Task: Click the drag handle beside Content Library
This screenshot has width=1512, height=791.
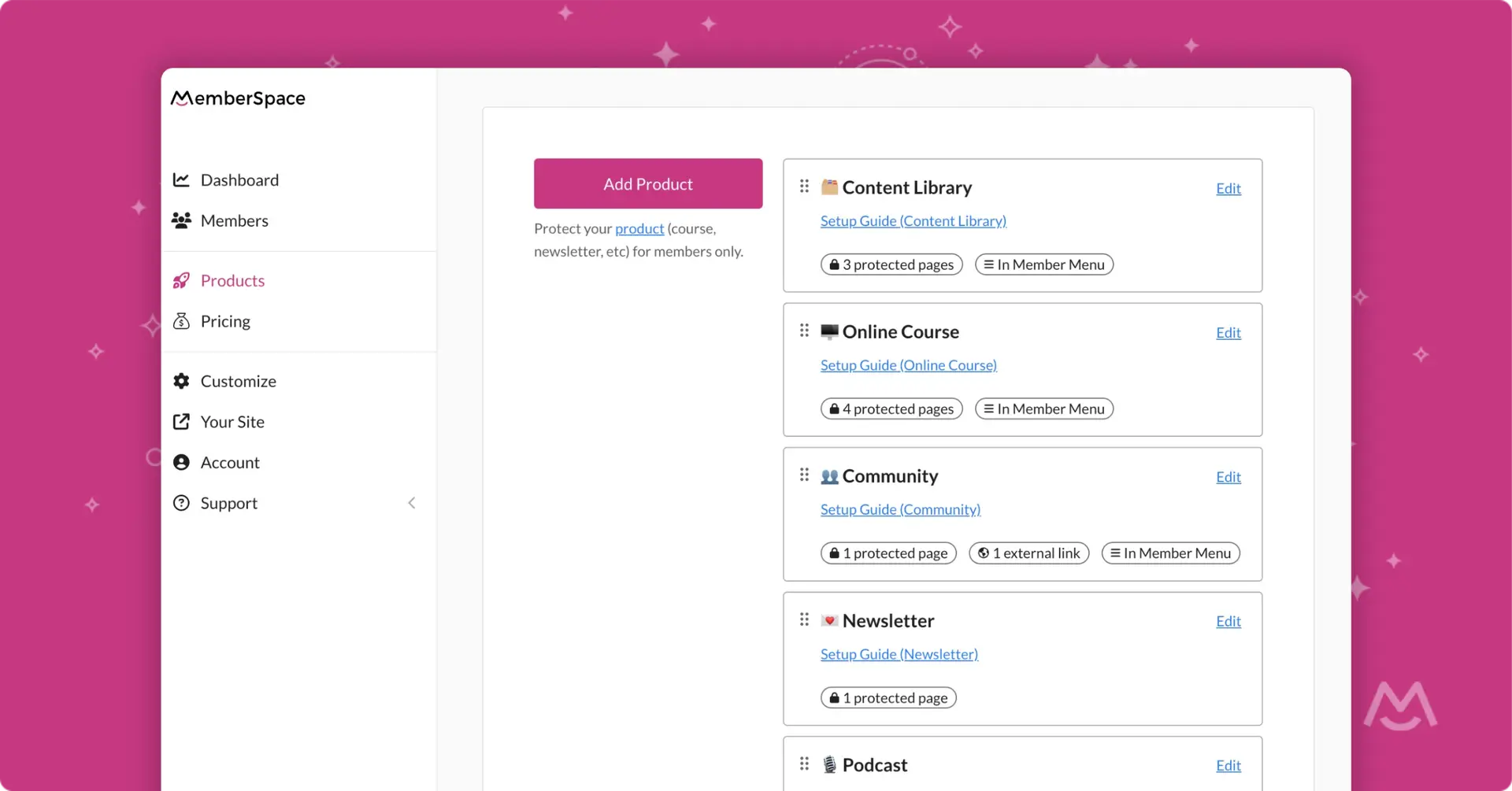Action: pyautogui.click(x=804, y=187)
